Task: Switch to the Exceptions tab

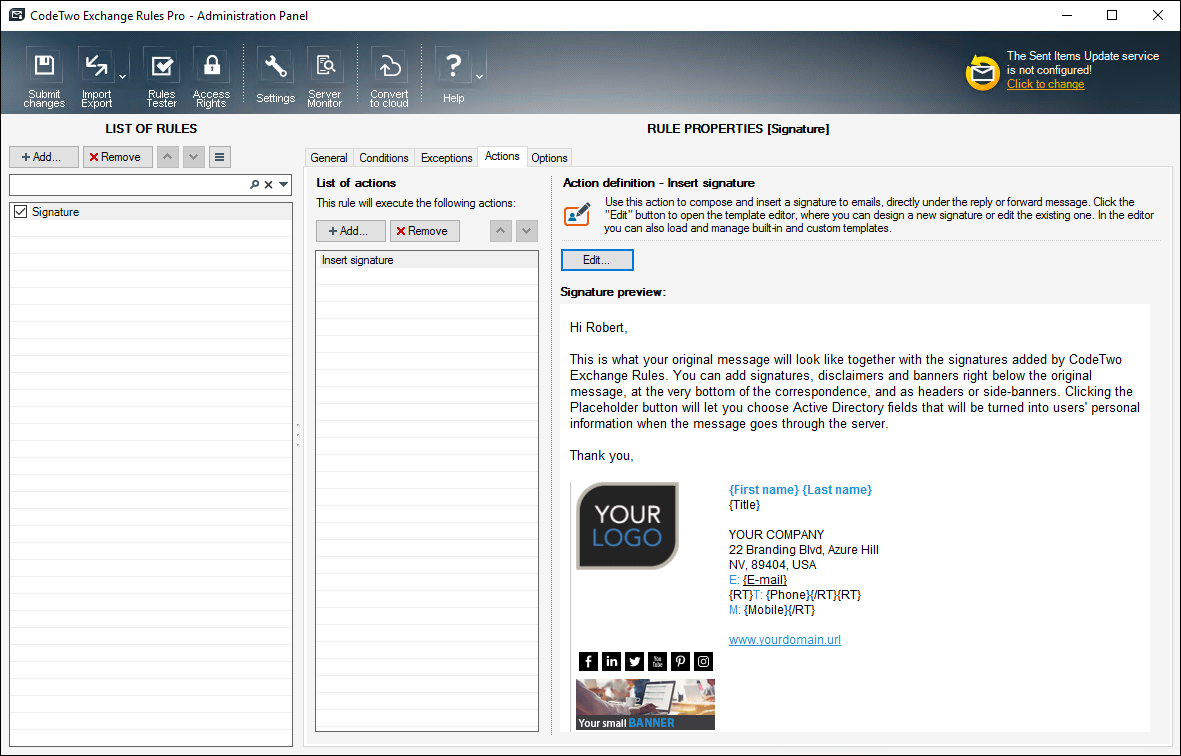Action: (446, 157)
